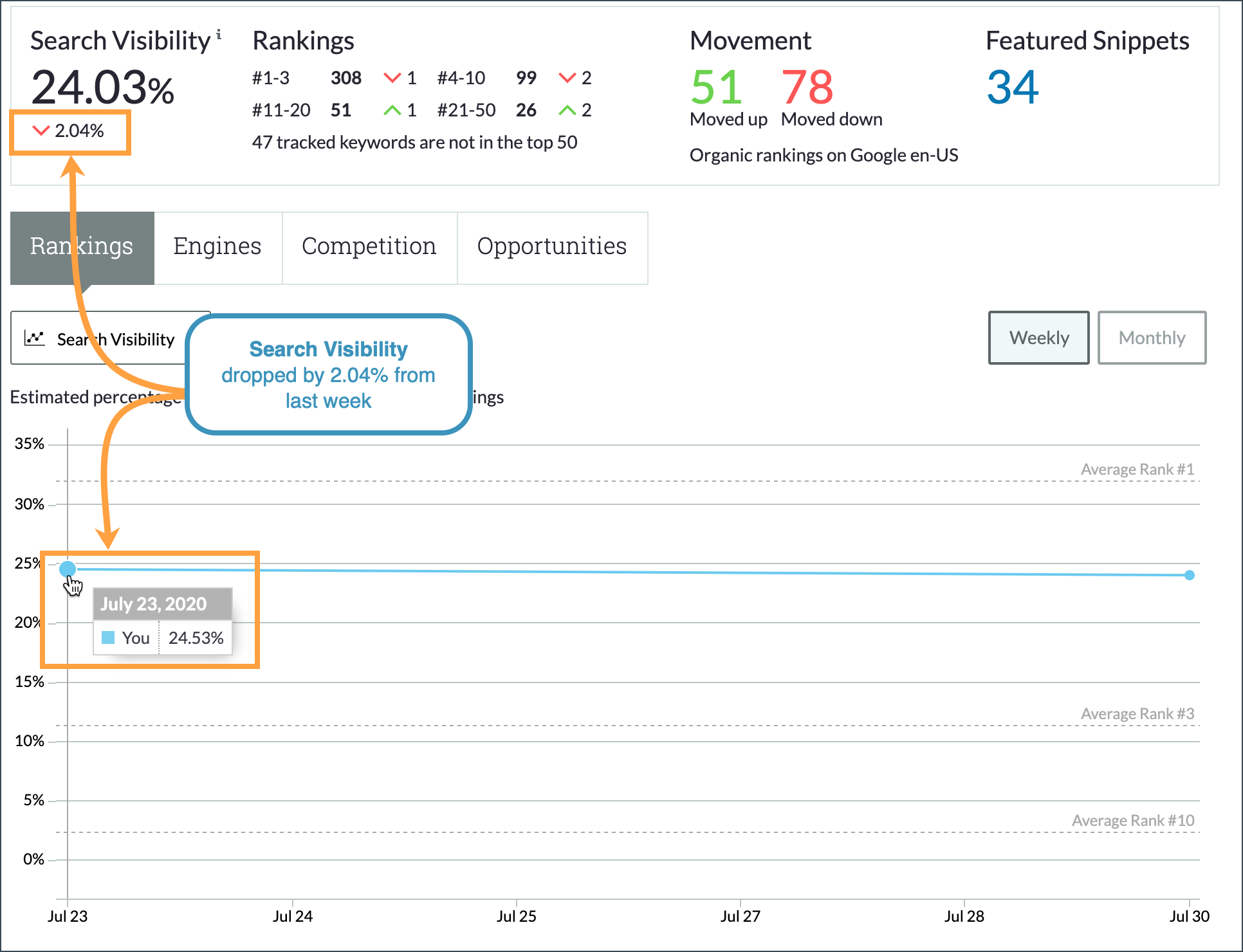1243x952 pixels.
Task: Open the Engines tab
Action: (x=217, y=246)
